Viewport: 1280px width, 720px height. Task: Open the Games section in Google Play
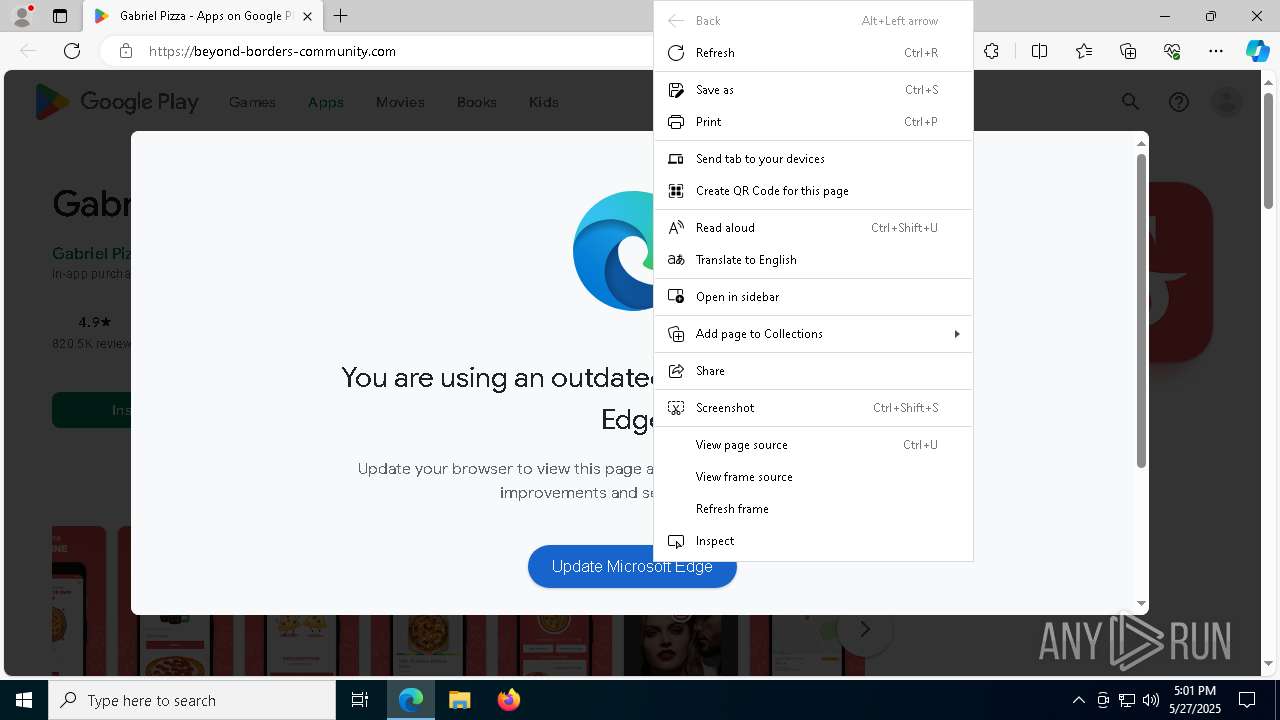252,102
